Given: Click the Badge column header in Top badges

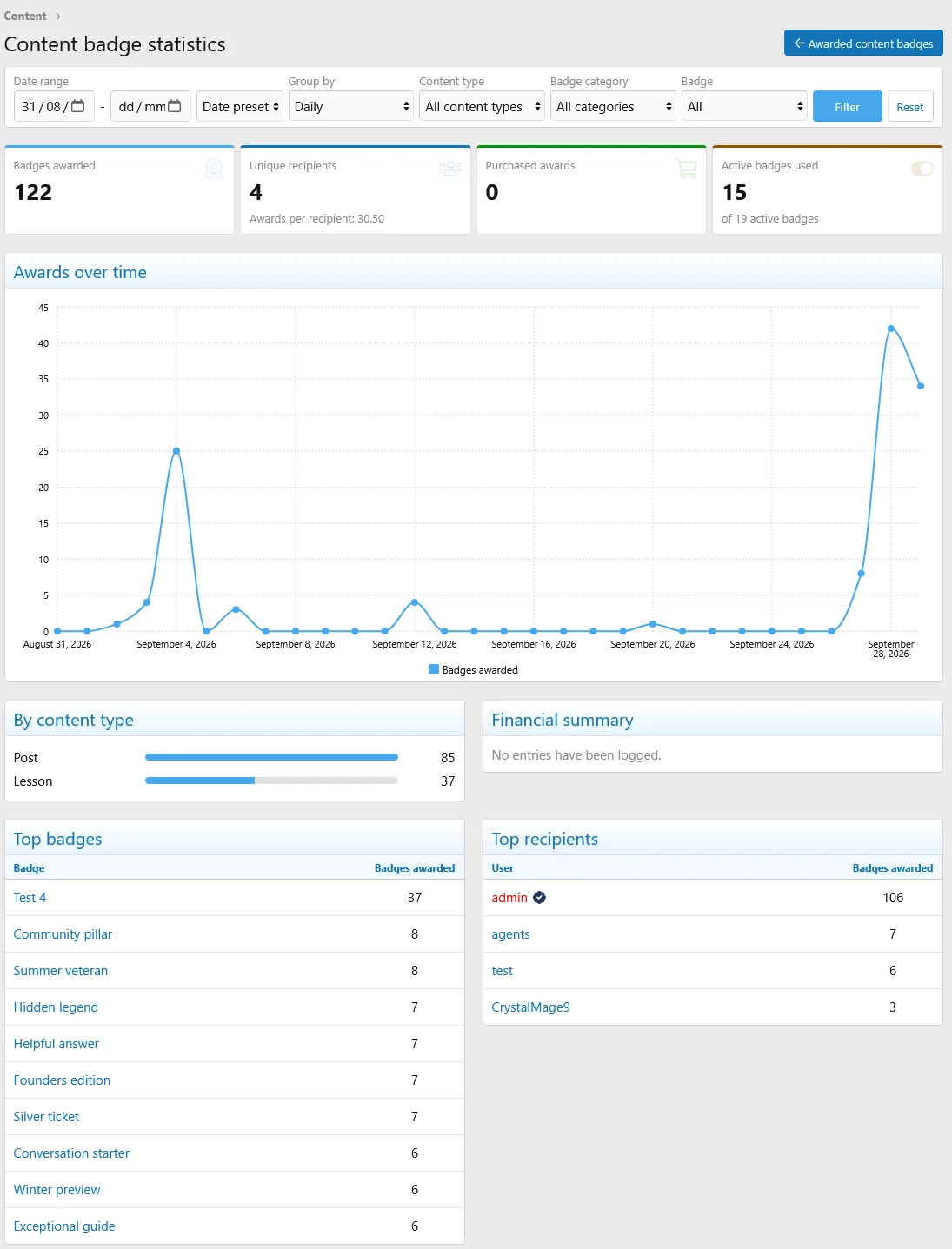Looking at the screenshot, I should tap(29, 868).
